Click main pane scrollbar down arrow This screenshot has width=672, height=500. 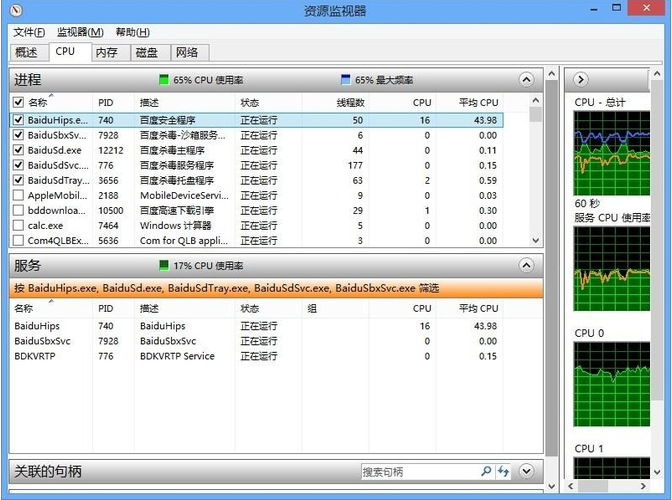(x=552, y=486)
